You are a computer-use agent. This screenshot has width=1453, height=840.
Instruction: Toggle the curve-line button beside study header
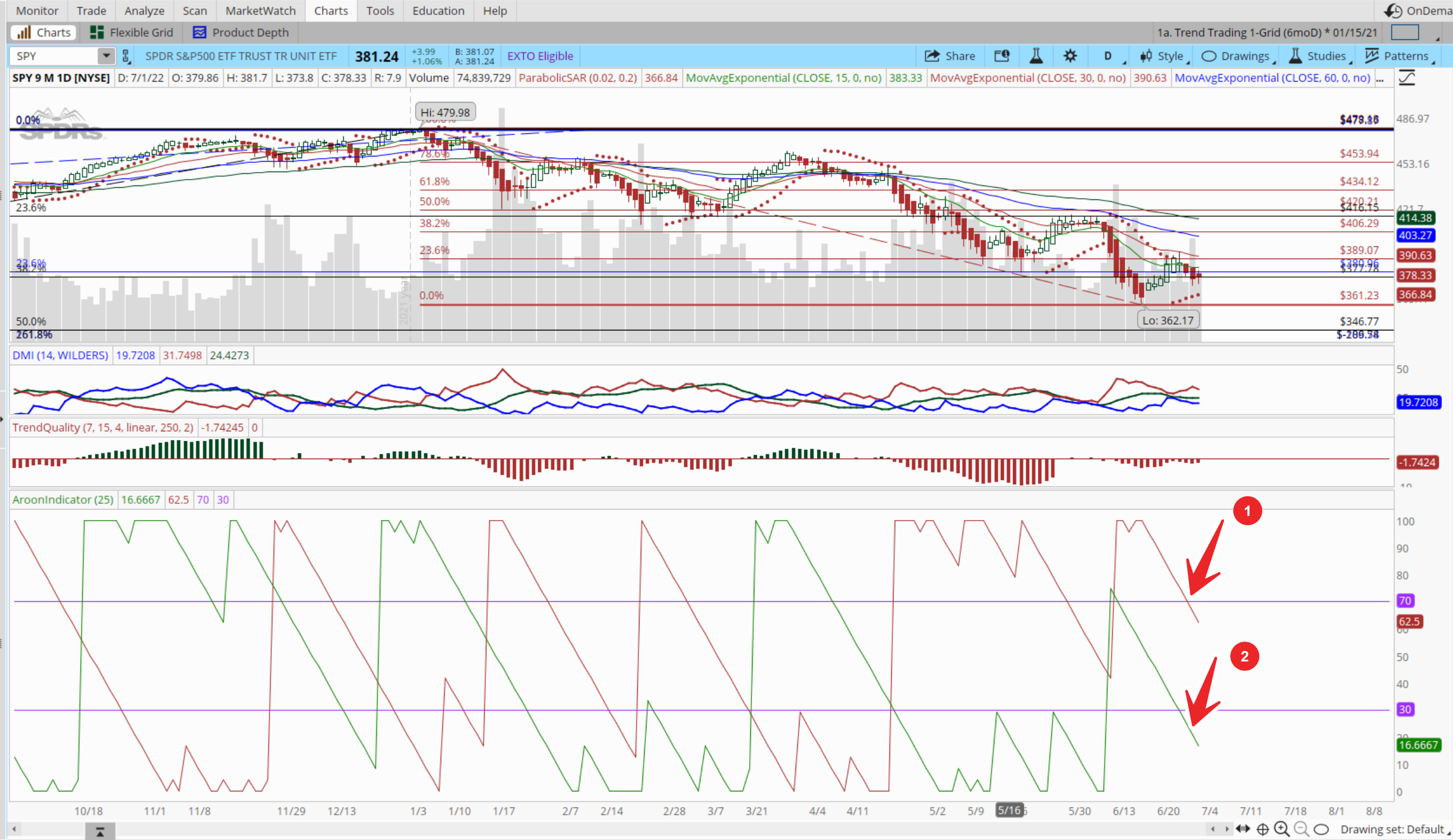coord(1407,78)
